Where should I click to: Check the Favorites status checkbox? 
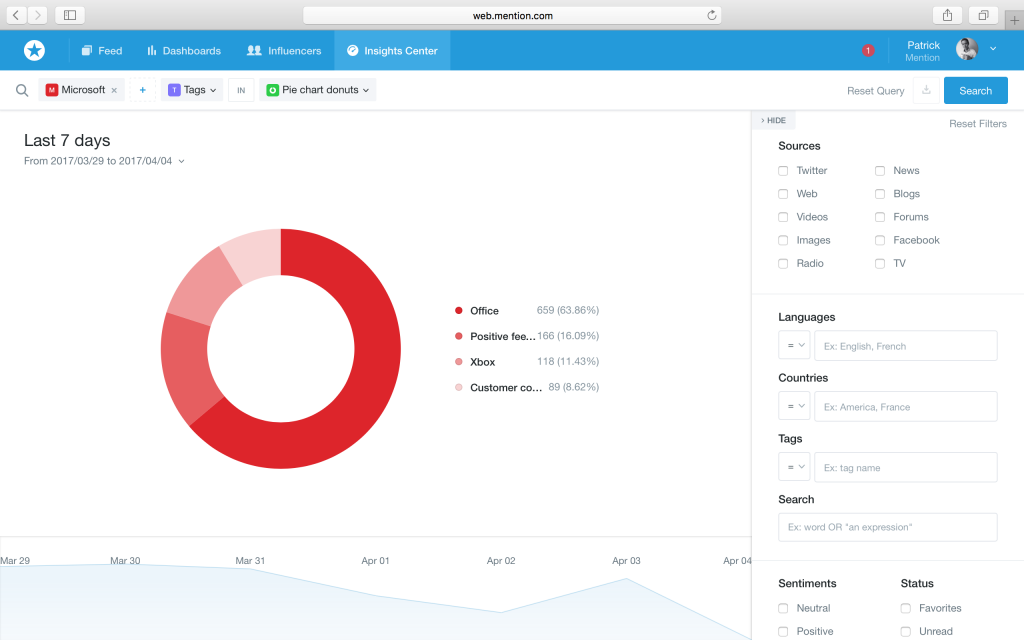[x=905, y=608]
